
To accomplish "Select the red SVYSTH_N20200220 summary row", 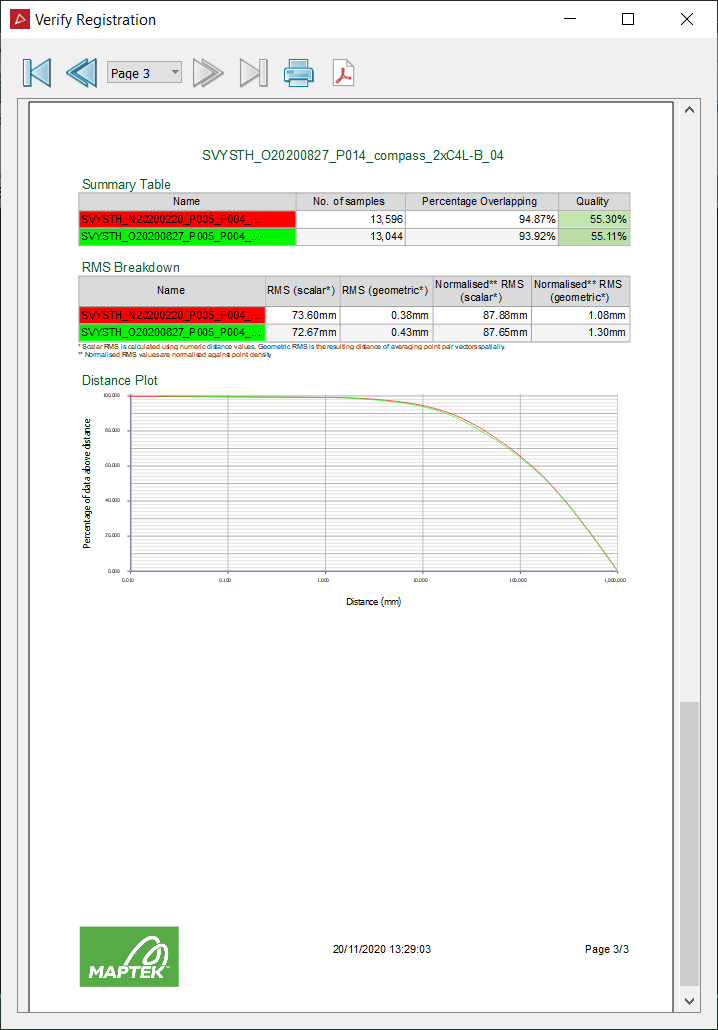I will pos(354,219).
